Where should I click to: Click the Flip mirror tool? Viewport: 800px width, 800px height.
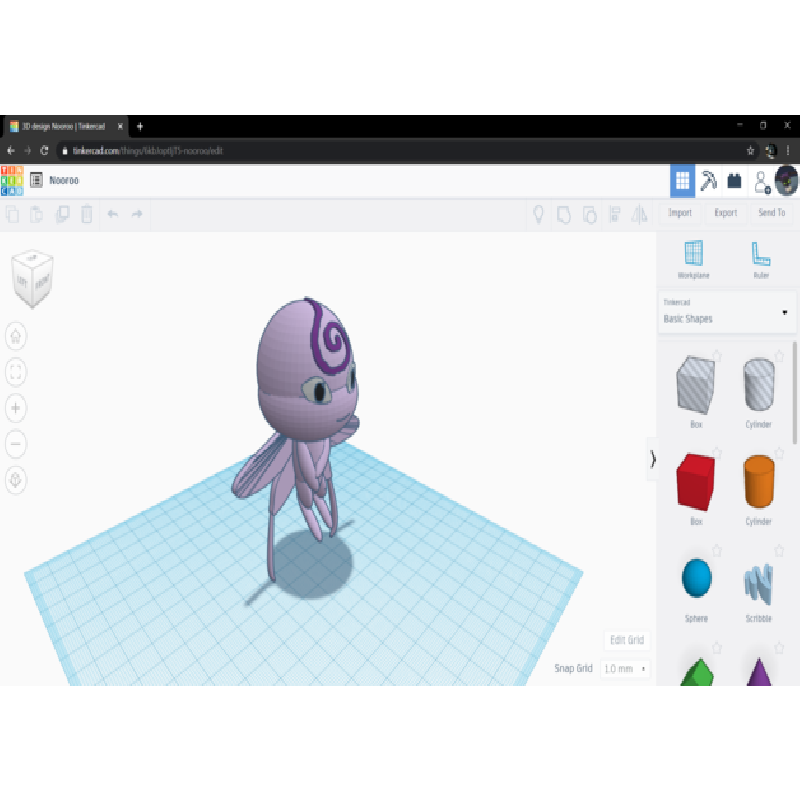pos(639,214)
